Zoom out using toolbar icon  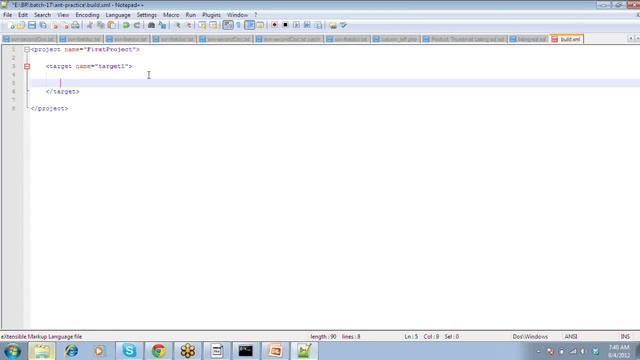pyautogui.click(x=189, y=25)
